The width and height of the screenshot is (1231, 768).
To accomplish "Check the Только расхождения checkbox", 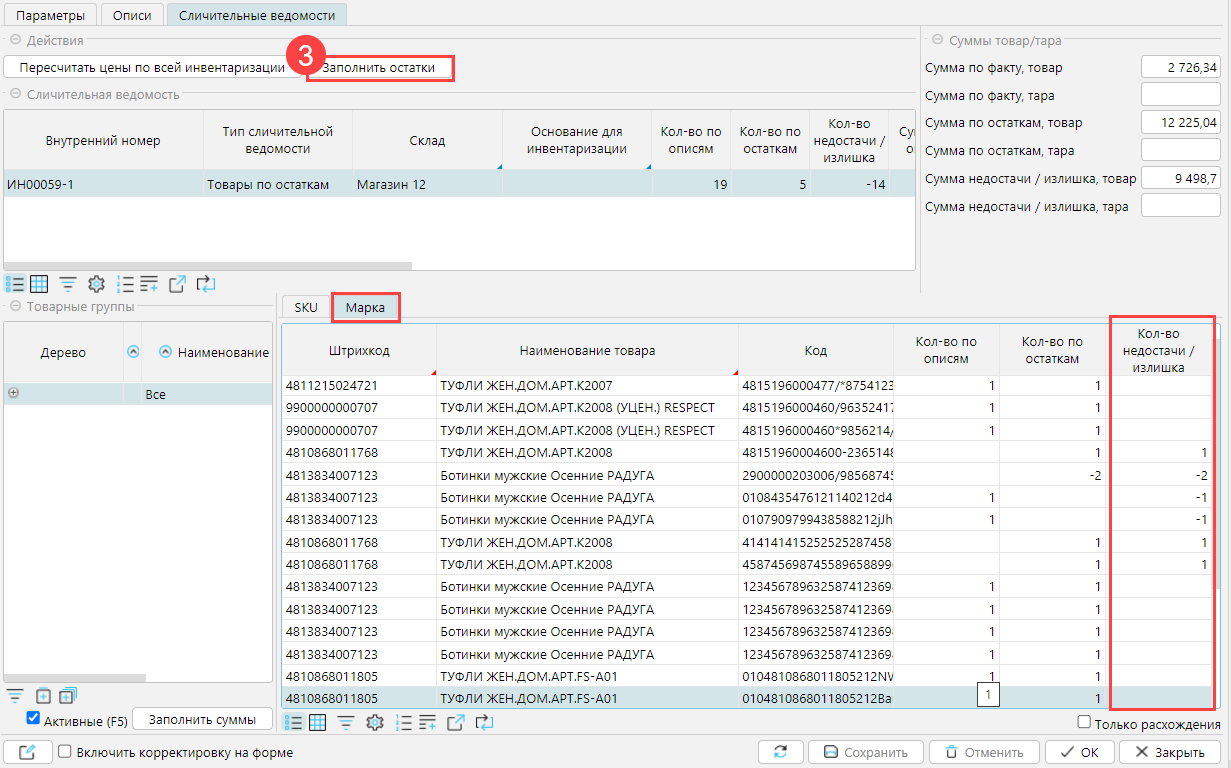I will [1084, 723].
